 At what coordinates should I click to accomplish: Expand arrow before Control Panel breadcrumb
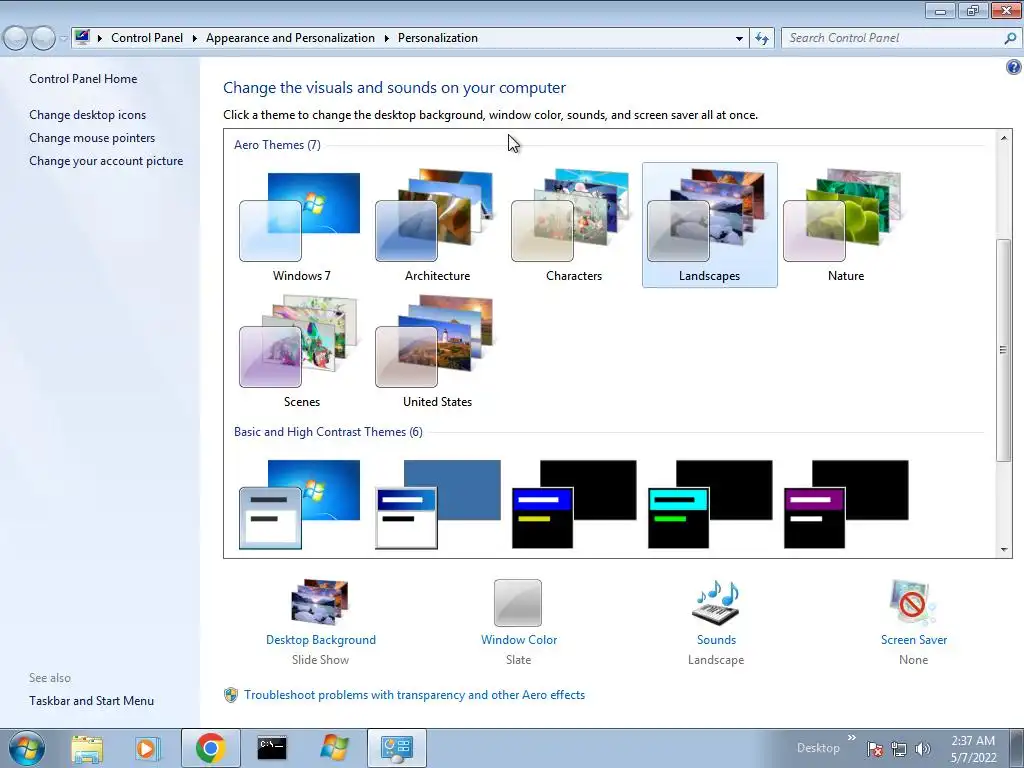pos(100,39)
